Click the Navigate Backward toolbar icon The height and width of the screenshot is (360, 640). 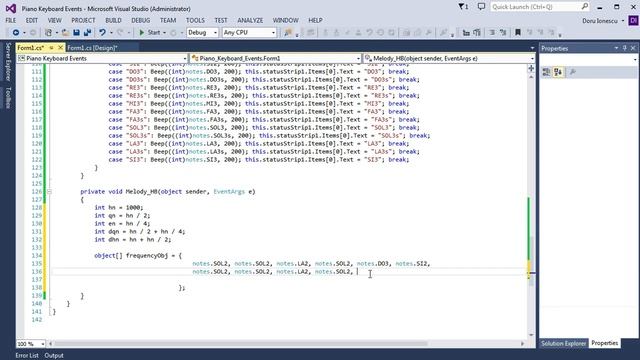[16, 32]
